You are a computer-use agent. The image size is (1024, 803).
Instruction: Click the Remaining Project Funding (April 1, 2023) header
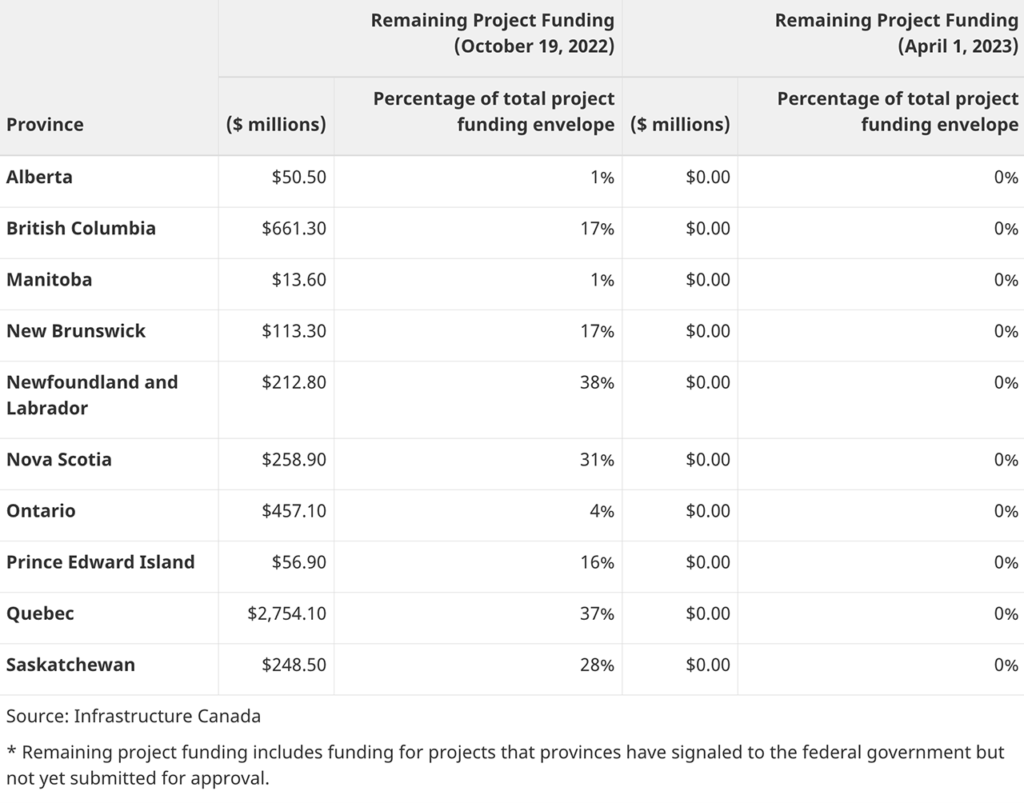pos(896,33)
